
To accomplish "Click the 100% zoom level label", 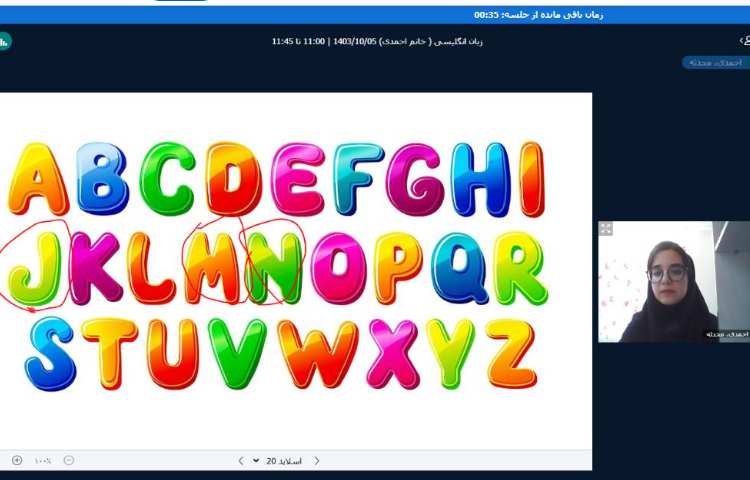I will point(43,461).
